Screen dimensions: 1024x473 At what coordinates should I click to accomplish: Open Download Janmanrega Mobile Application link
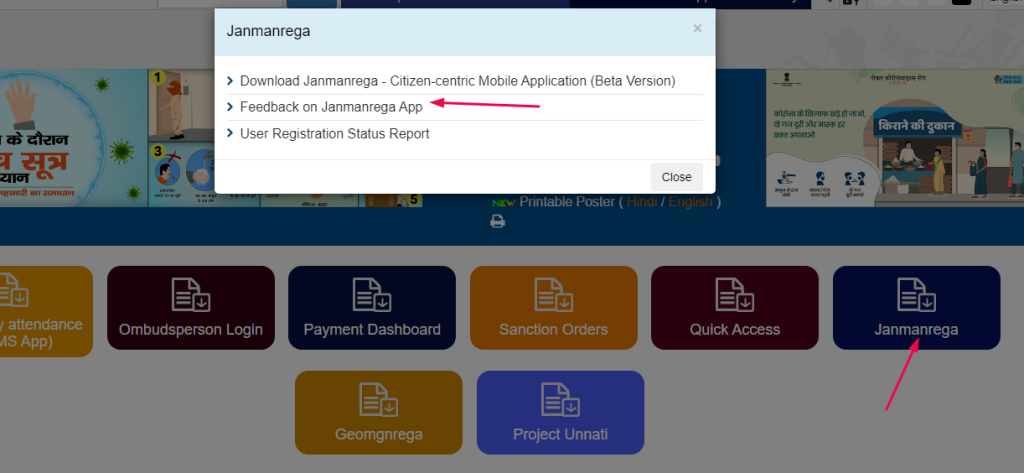[457, 82]
